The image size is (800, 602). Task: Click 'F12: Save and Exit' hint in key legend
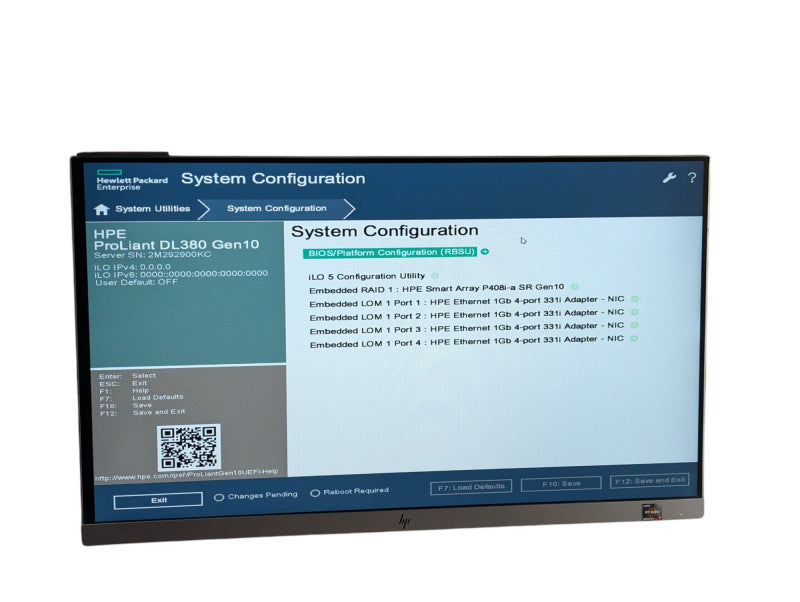143,412
